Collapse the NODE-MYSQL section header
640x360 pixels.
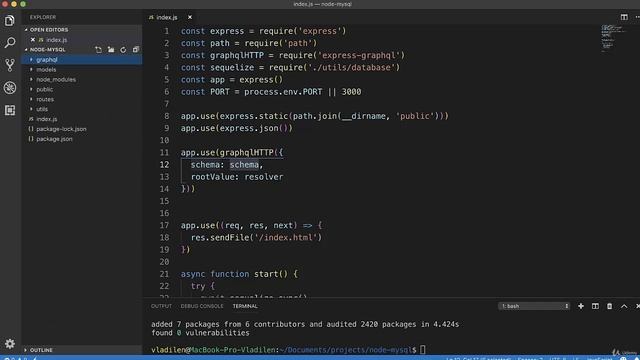click(x=48, y=49)
